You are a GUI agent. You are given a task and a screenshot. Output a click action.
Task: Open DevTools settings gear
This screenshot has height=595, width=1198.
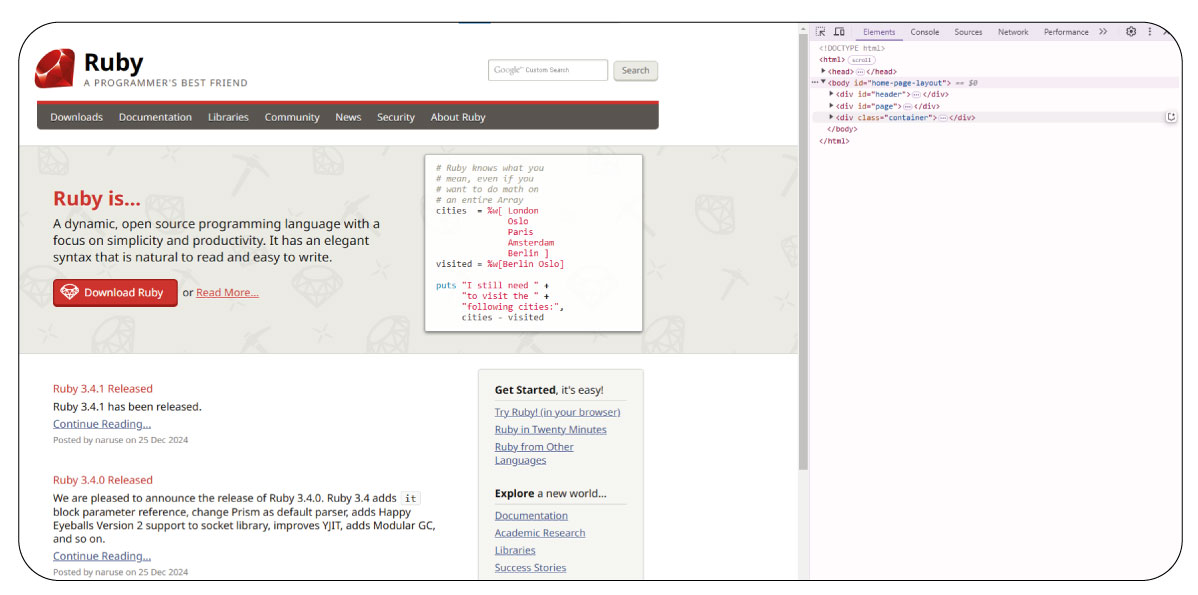1131,32
